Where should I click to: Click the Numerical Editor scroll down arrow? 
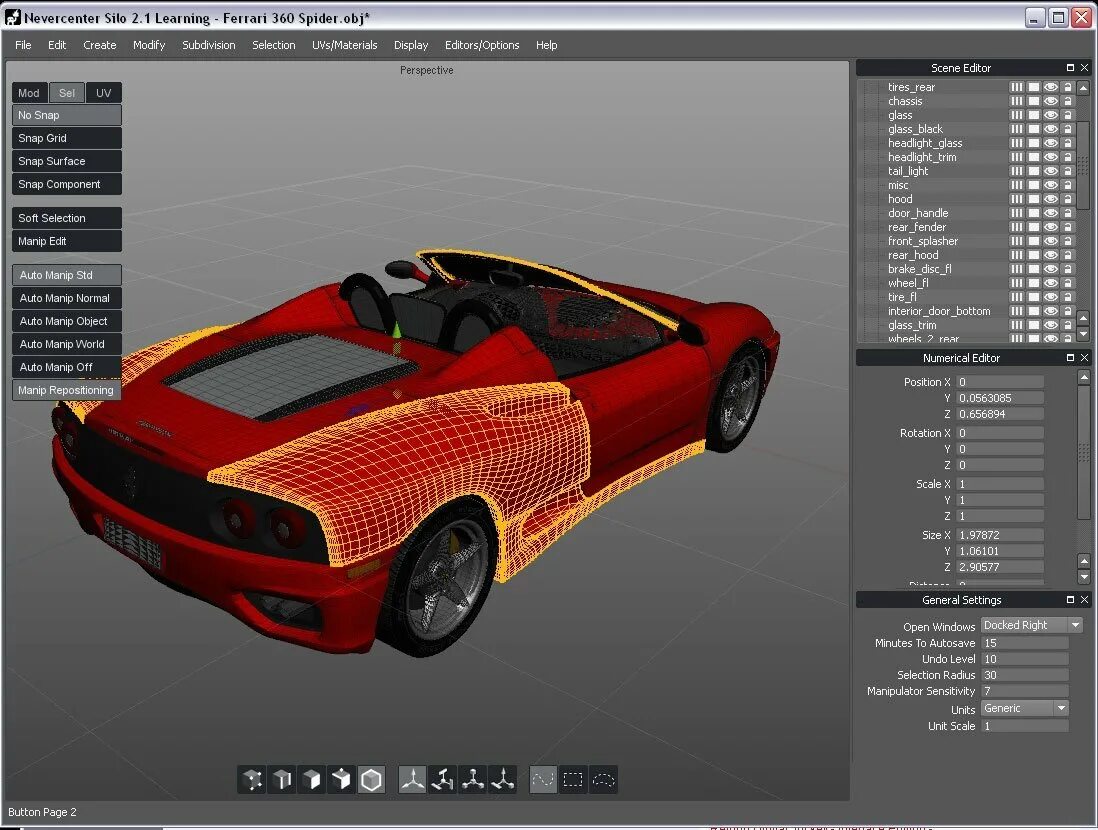click(x=1084, y=577)
